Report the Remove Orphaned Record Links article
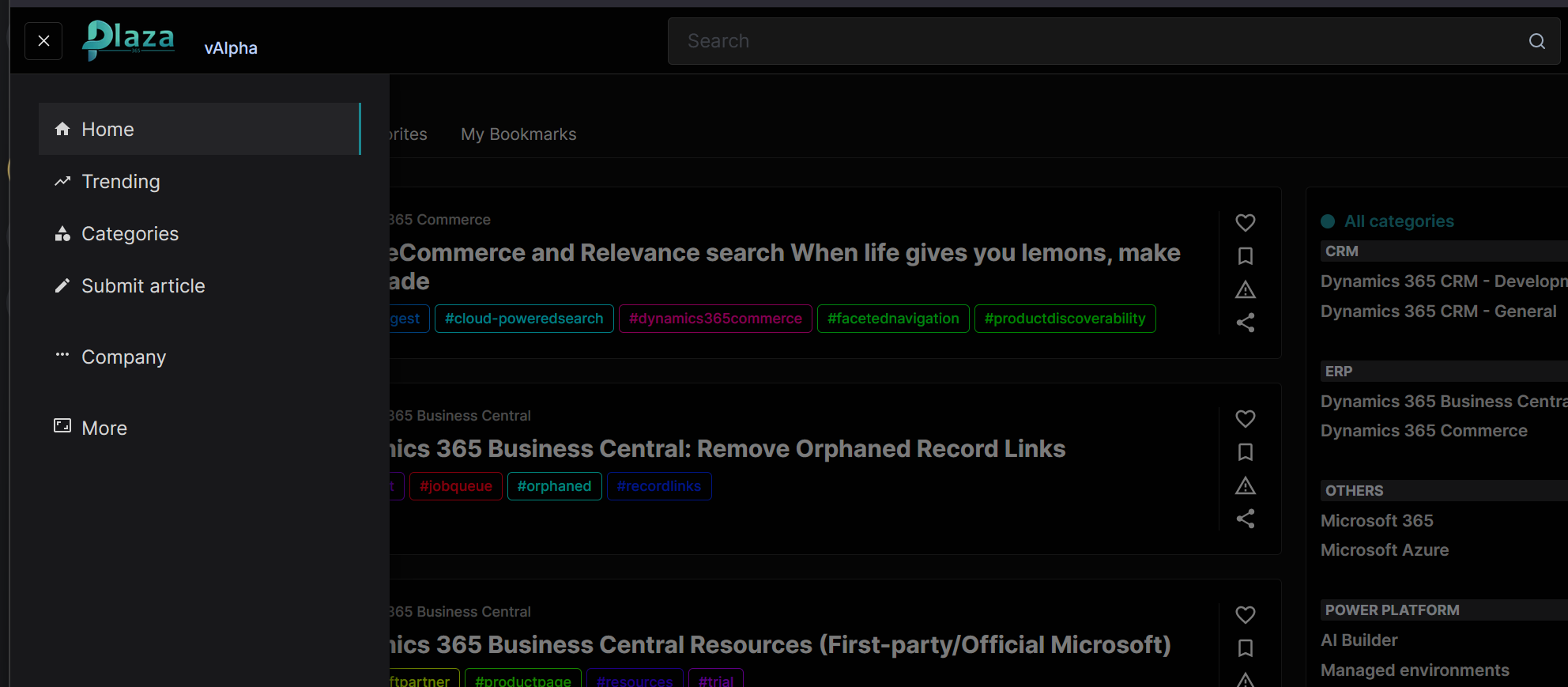 [1246, 485]
